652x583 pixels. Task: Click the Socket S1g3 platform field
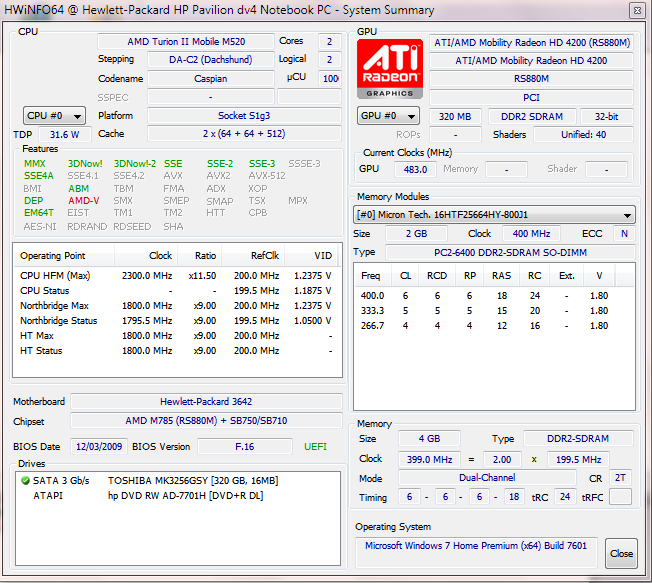tap(244, 116)
